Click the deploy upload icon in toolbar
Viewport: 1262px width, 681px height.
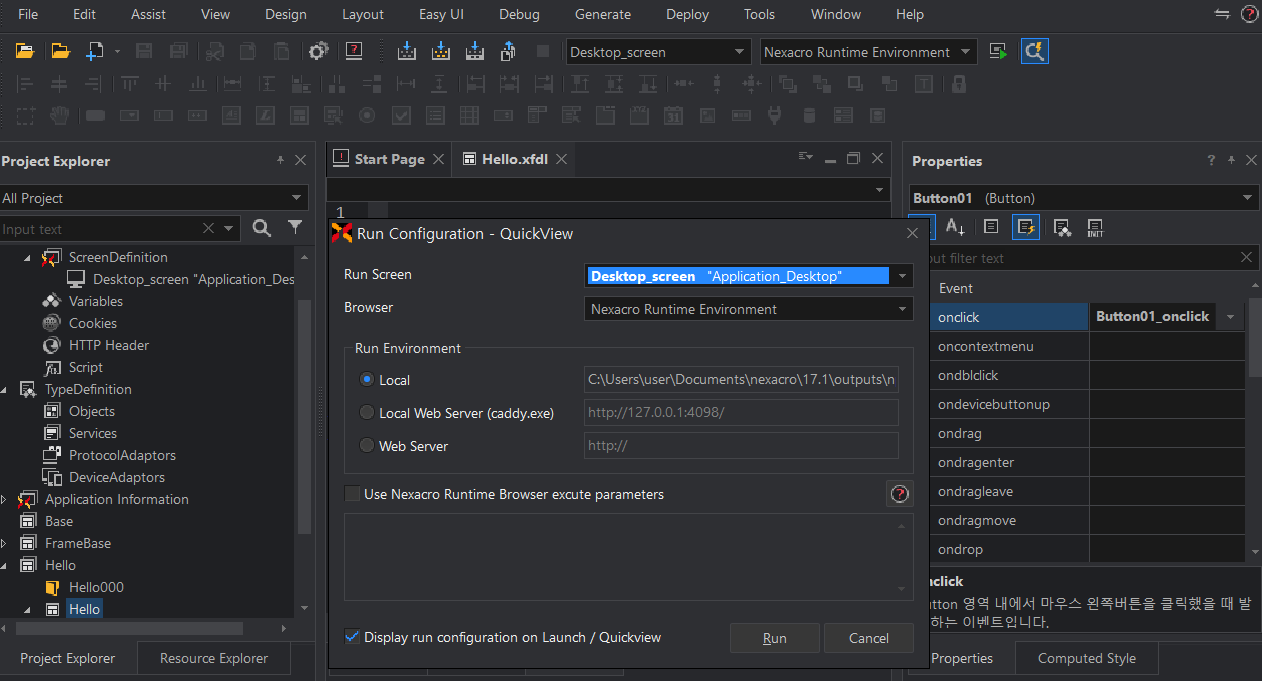(x=508, y=51)
